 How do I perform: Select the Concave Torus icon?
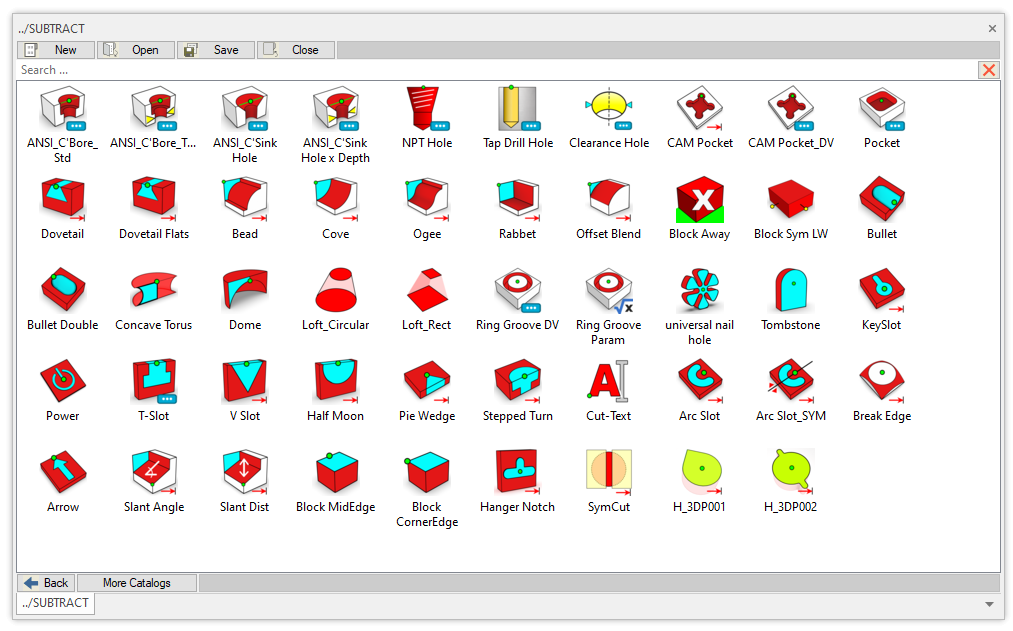154,291
